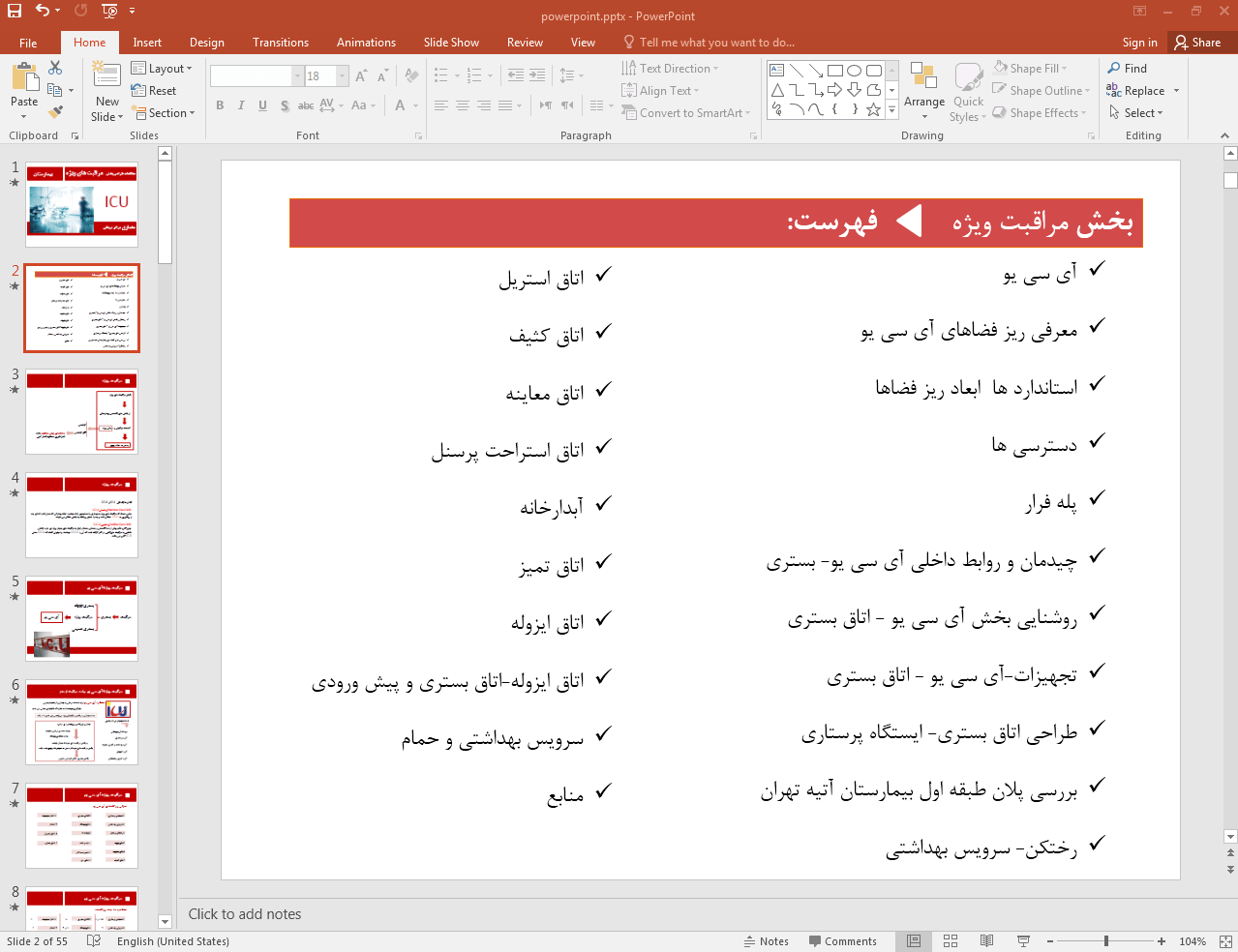This screenshot has height=952, width=1238.
Task: Toggle Bold formatting
Action: [221, 105]
